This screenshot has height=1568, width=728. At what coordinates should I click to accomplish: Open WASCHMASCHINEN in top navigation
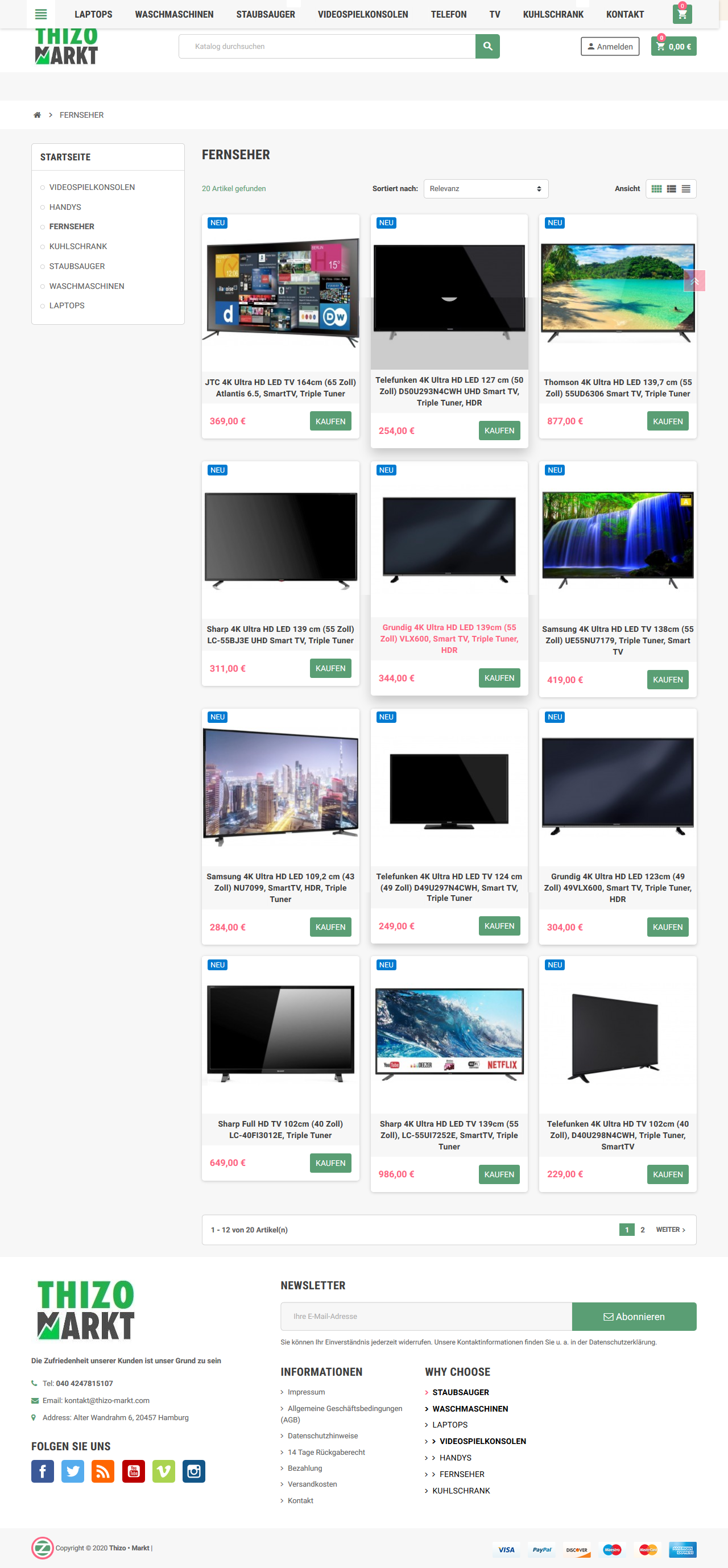pyautogui.click(x=174, y=14)
